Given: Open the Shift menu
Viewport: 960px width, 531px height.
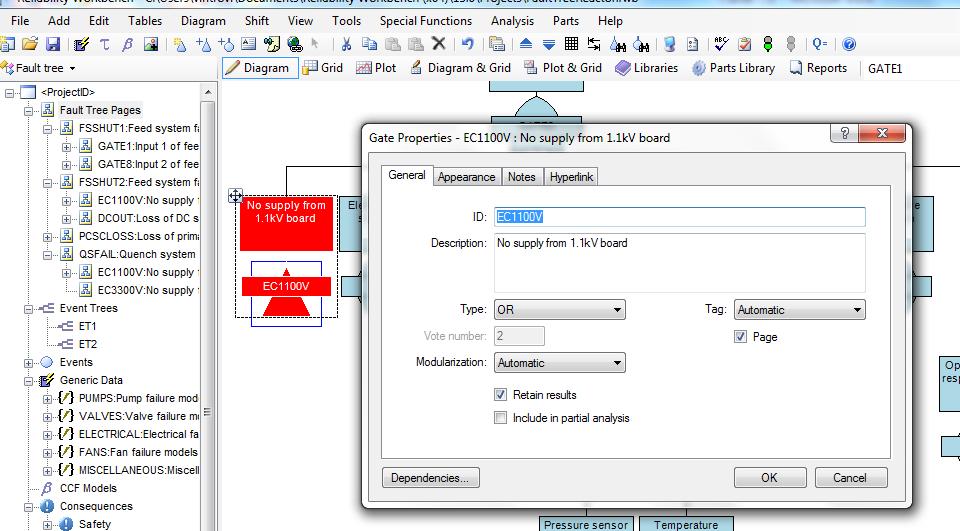Looking at the screenshot, I should coord(257,21).
